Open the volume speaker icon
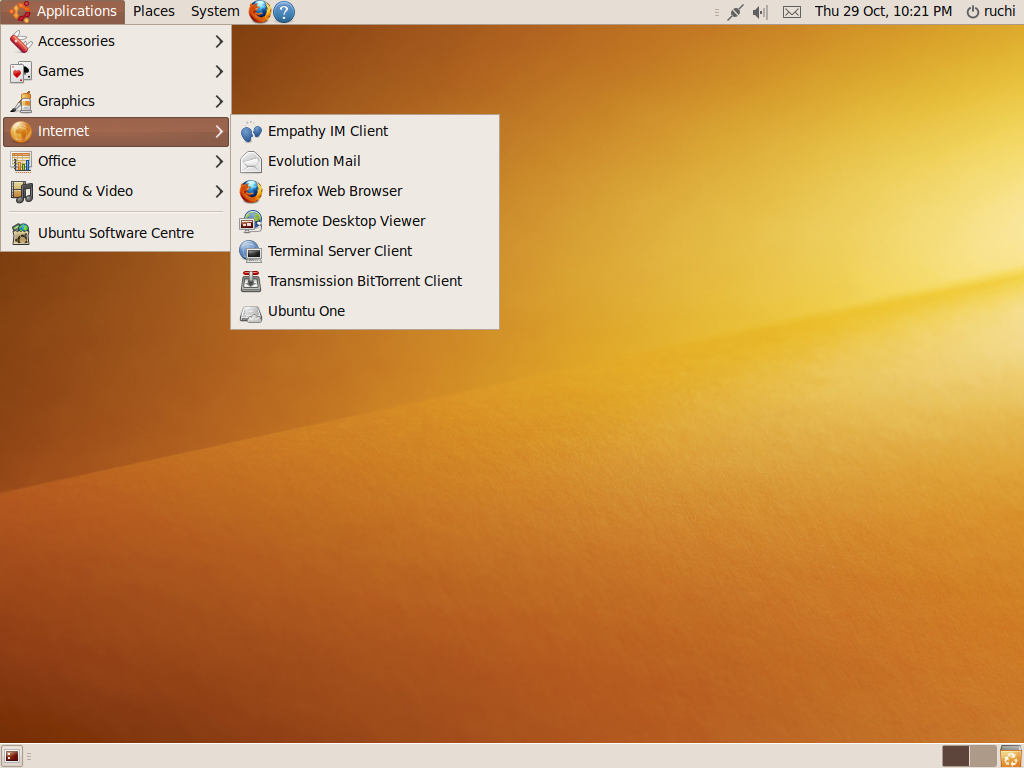The image size is (1024, 768). (x=760, y=12)
